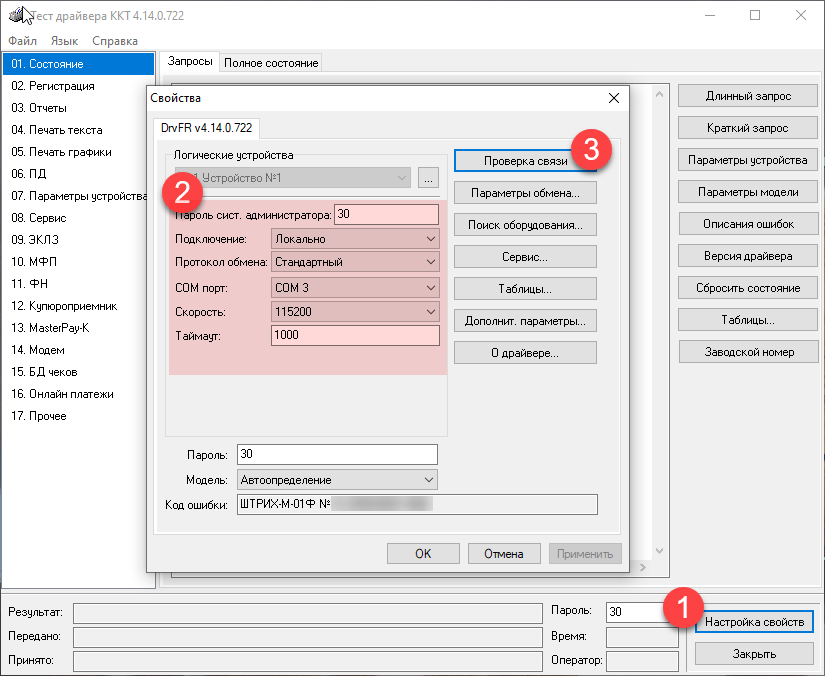This screenshot has width=825, height=676.
Task: Open the Справка menu
Action: point(115,41)
